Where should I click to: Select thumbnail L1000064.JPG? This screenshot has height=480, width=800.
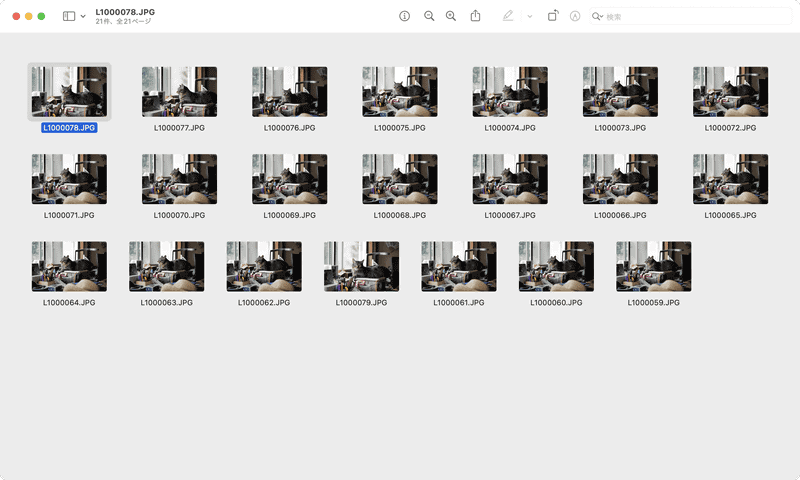click(x=69, y=267)
